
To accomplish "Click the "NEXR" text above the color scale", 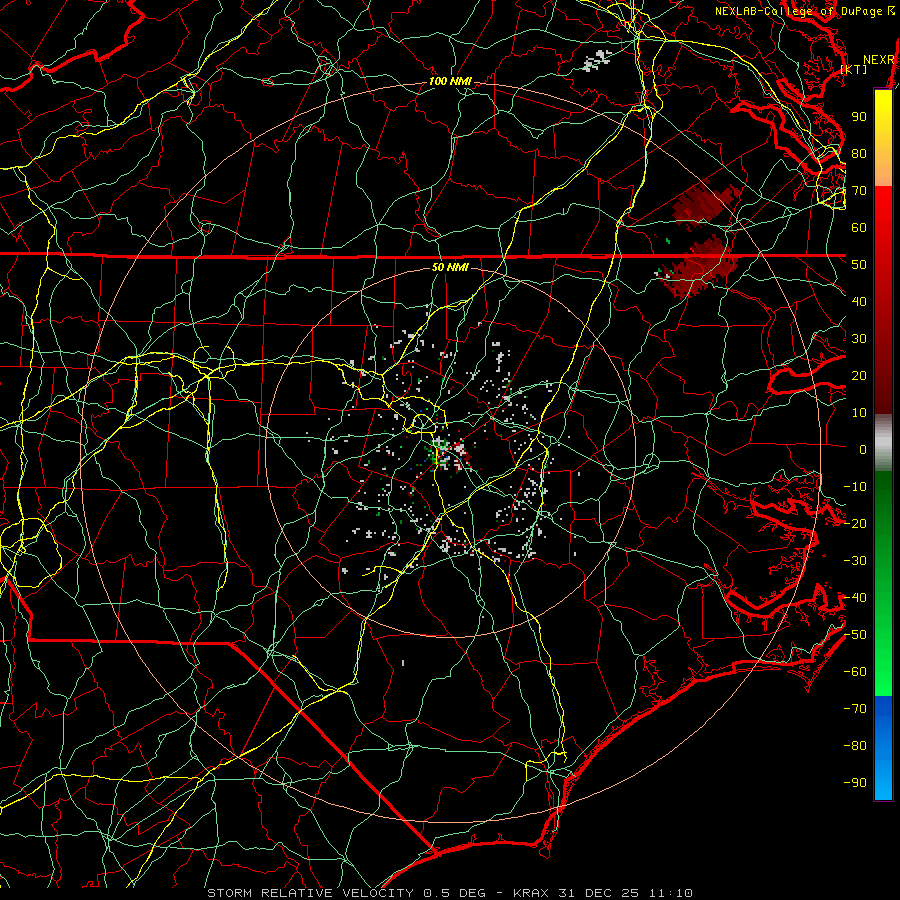I will pyautogui.click(x=879, y=59).
